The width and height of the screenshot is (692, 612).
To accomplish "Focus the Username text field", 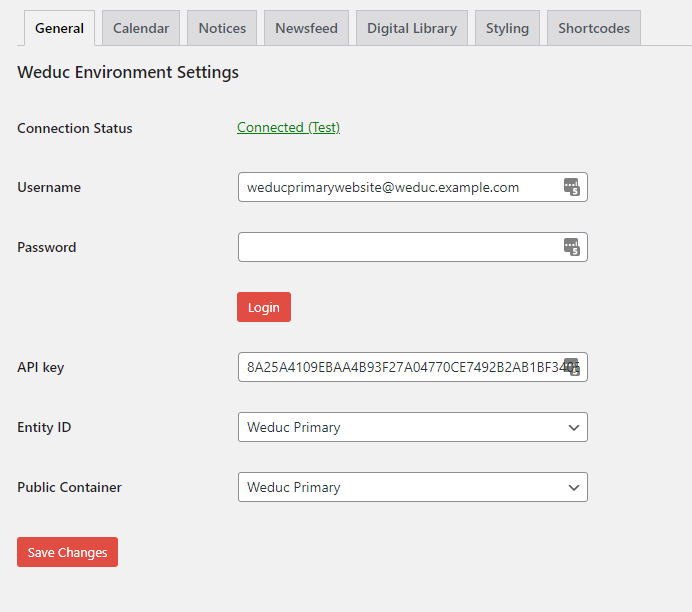I will click(395, 187).
